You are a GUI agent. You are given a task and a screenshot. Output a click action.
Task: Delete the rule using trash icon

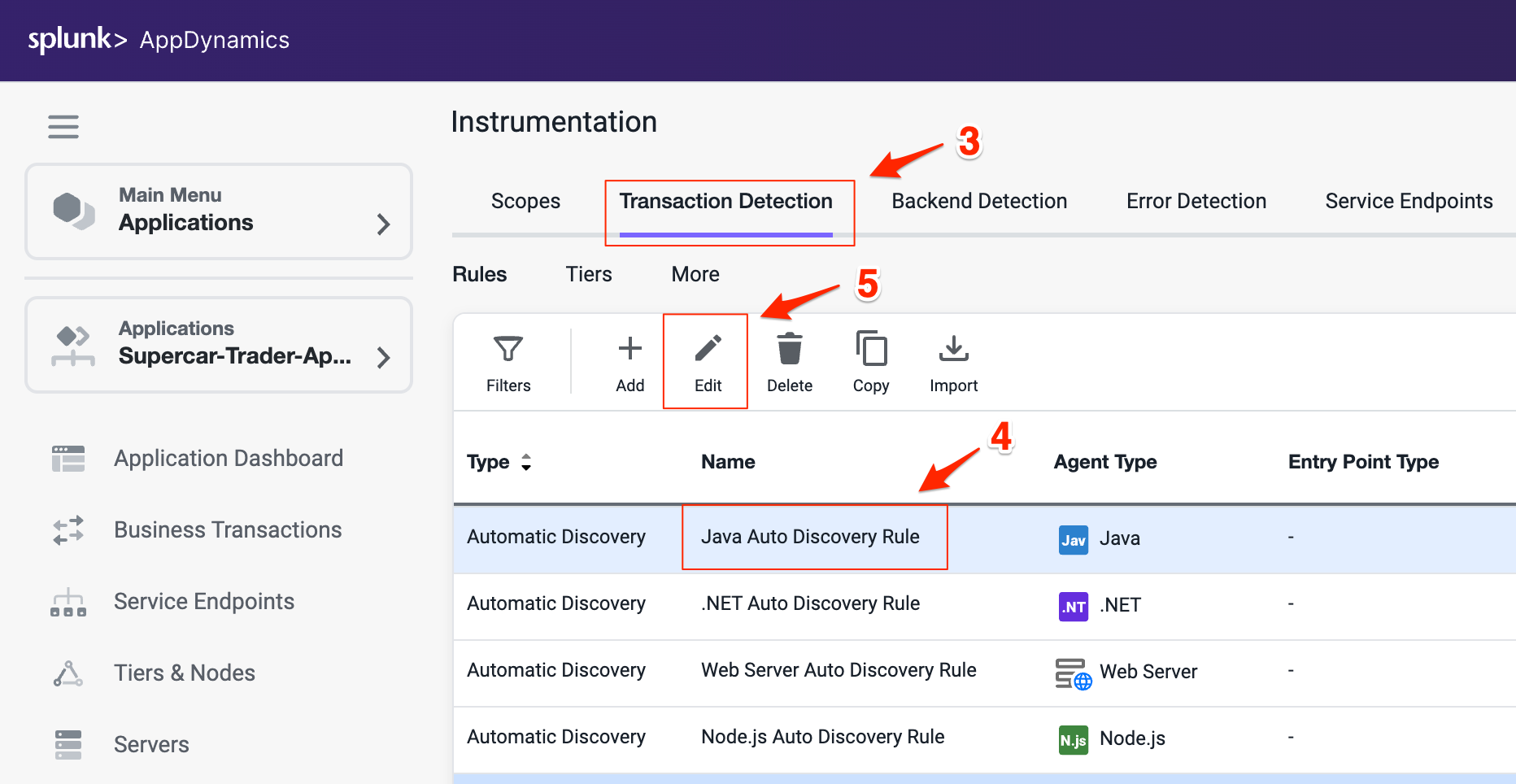tap(789, 350)
